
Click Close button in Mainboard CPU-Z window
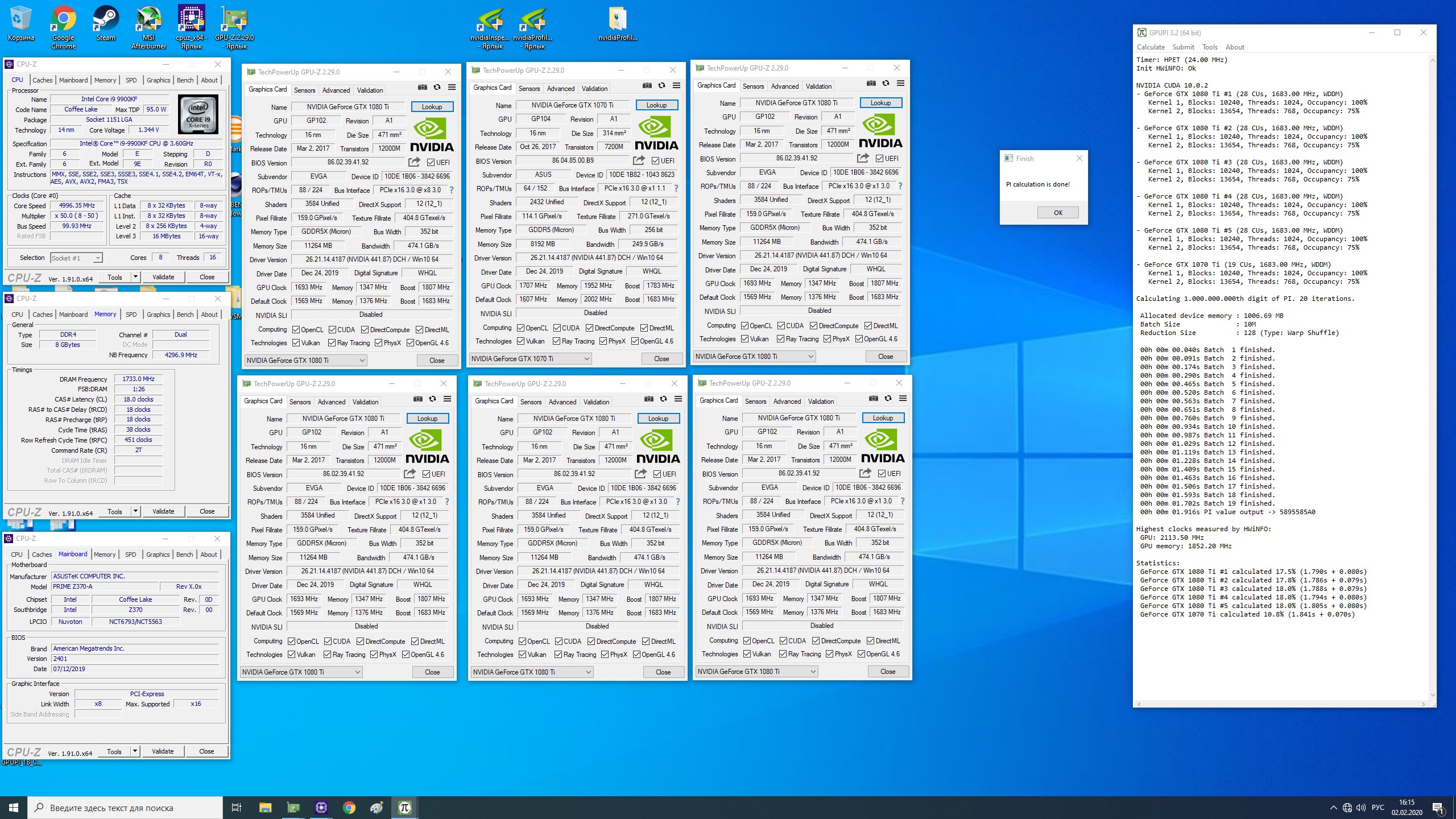[206, 751]
